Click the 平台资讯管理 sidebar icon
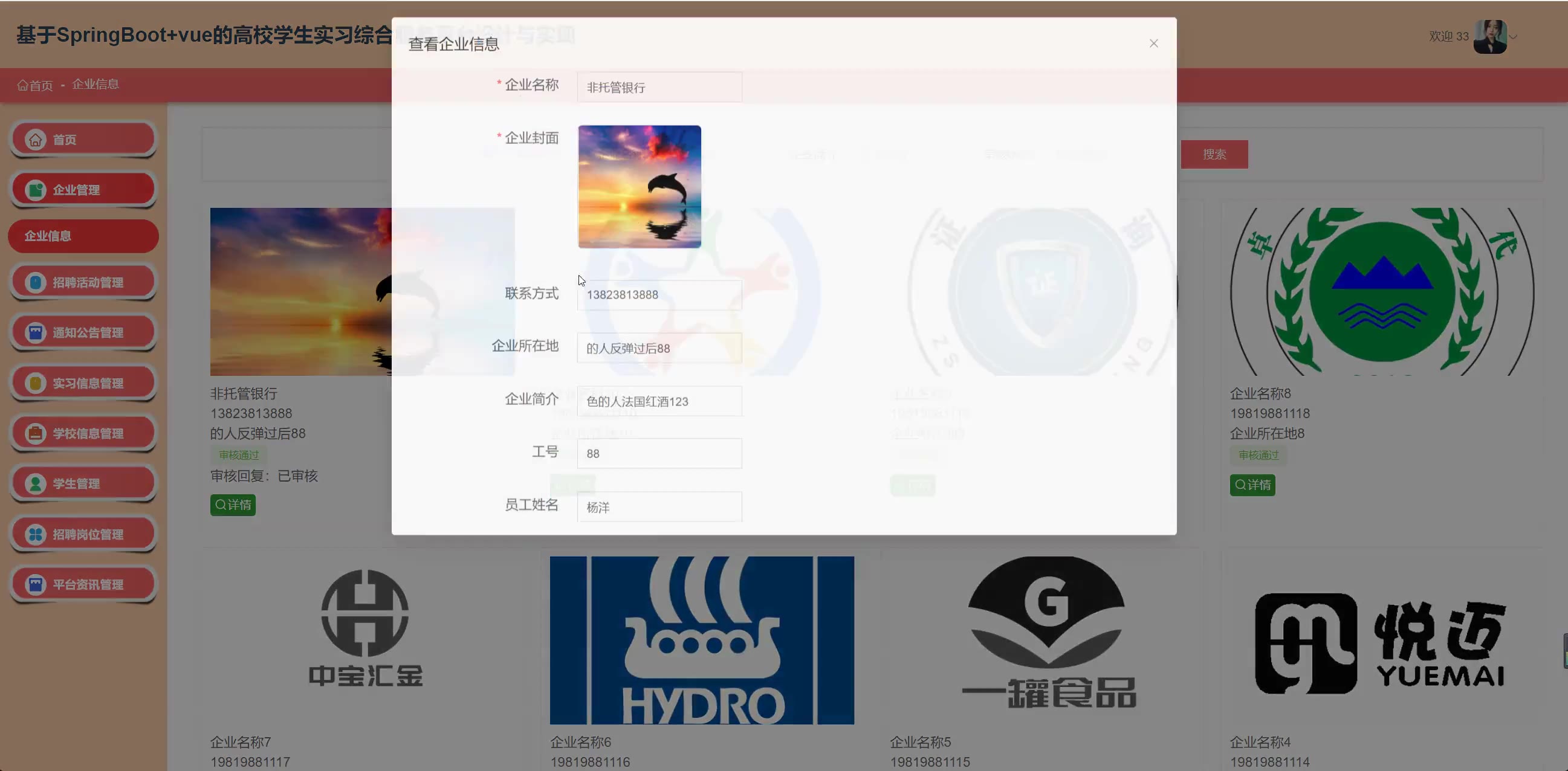Image resolution: width=1568 pixels, height=771 pixels. coord(35,584)
